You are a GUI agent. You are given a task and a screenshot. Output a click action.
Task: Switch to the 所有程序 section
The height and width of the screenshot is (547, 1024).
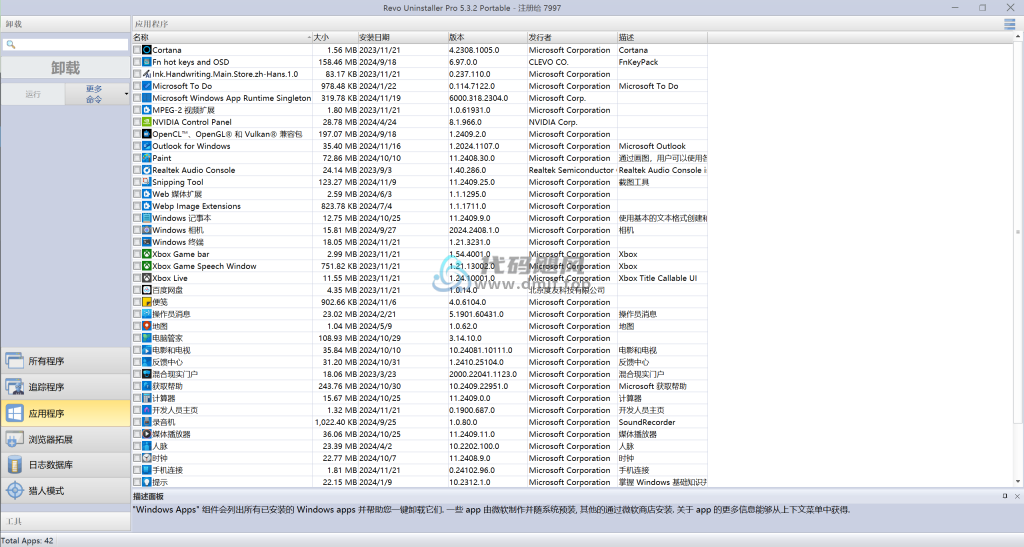pos(65,361)
